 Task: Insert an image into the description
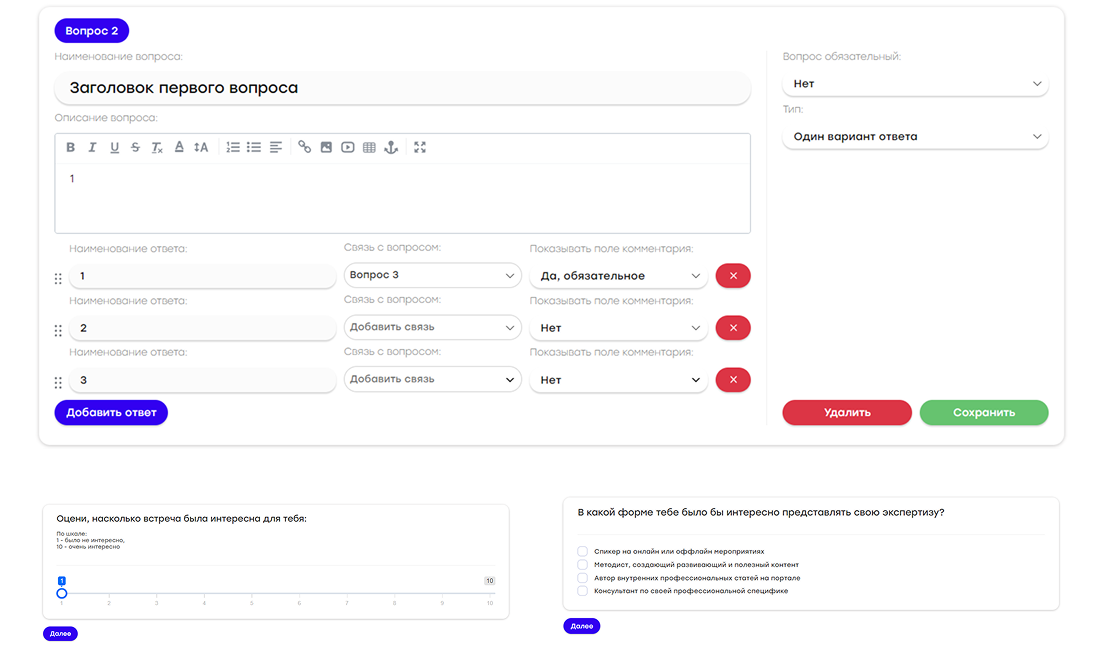click(326, 148)
